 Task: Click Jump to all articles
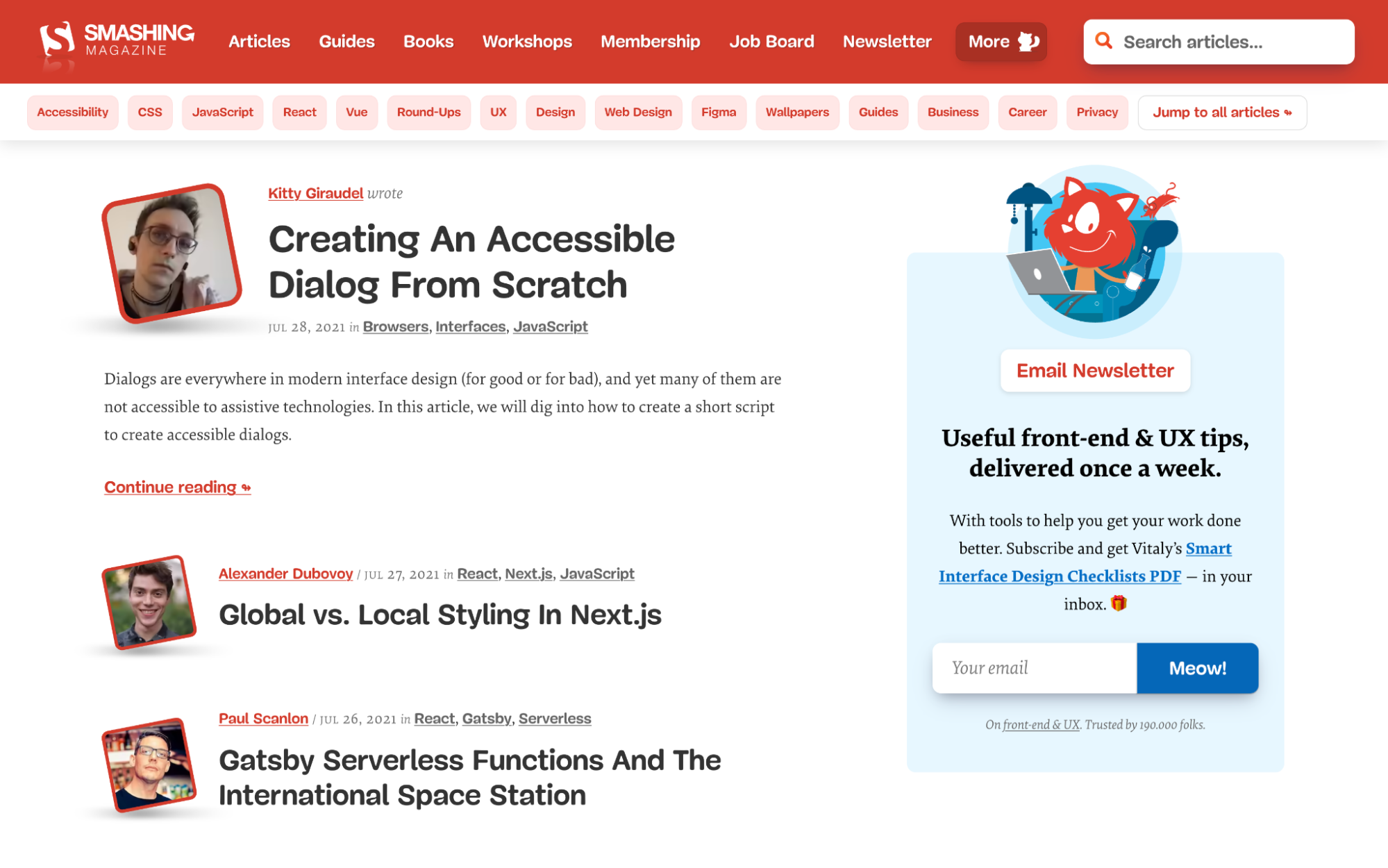point(1221,112)
